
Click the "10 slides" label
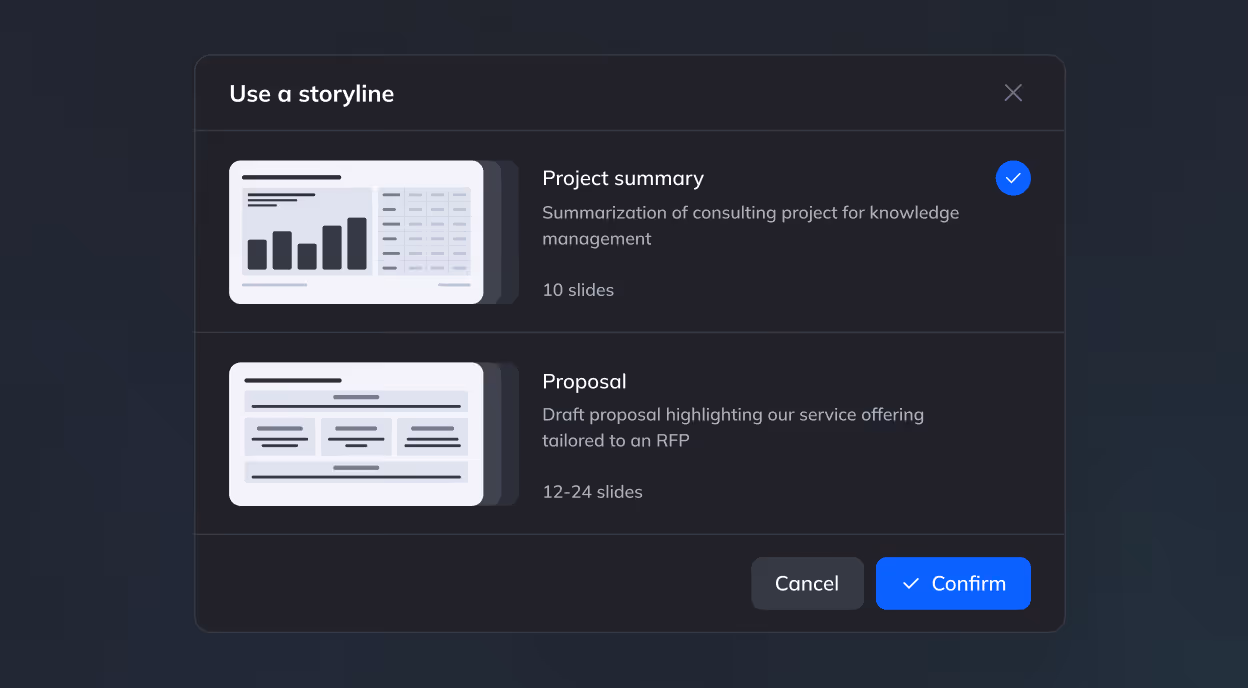pos(578,290)
